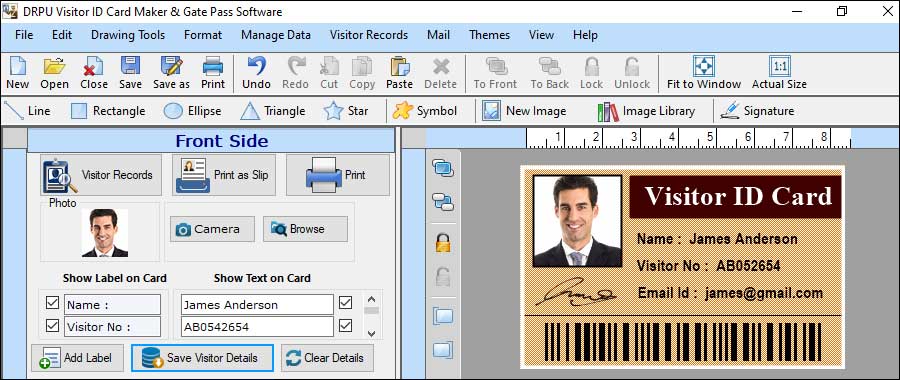Click the Print icon in top toolbar
The width and height of the screenshot is (900, 380).
coord(213,66)
